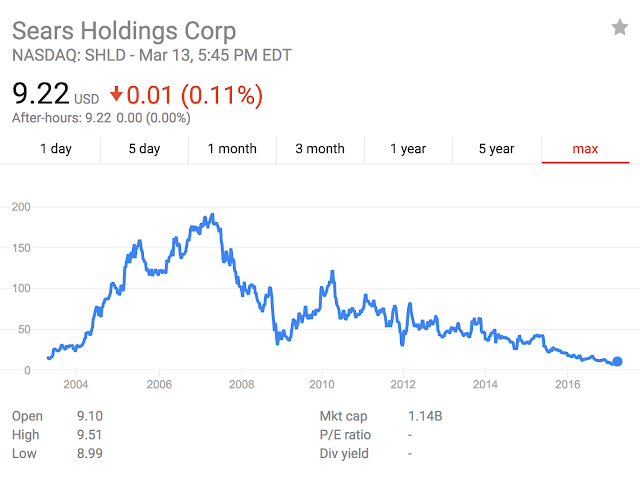Switch to the 5 year tab

tap(496, 149)
